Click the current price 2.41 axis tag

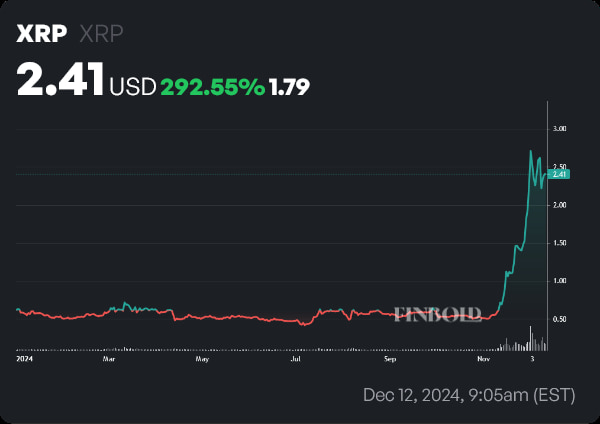(x=559, y=174)
